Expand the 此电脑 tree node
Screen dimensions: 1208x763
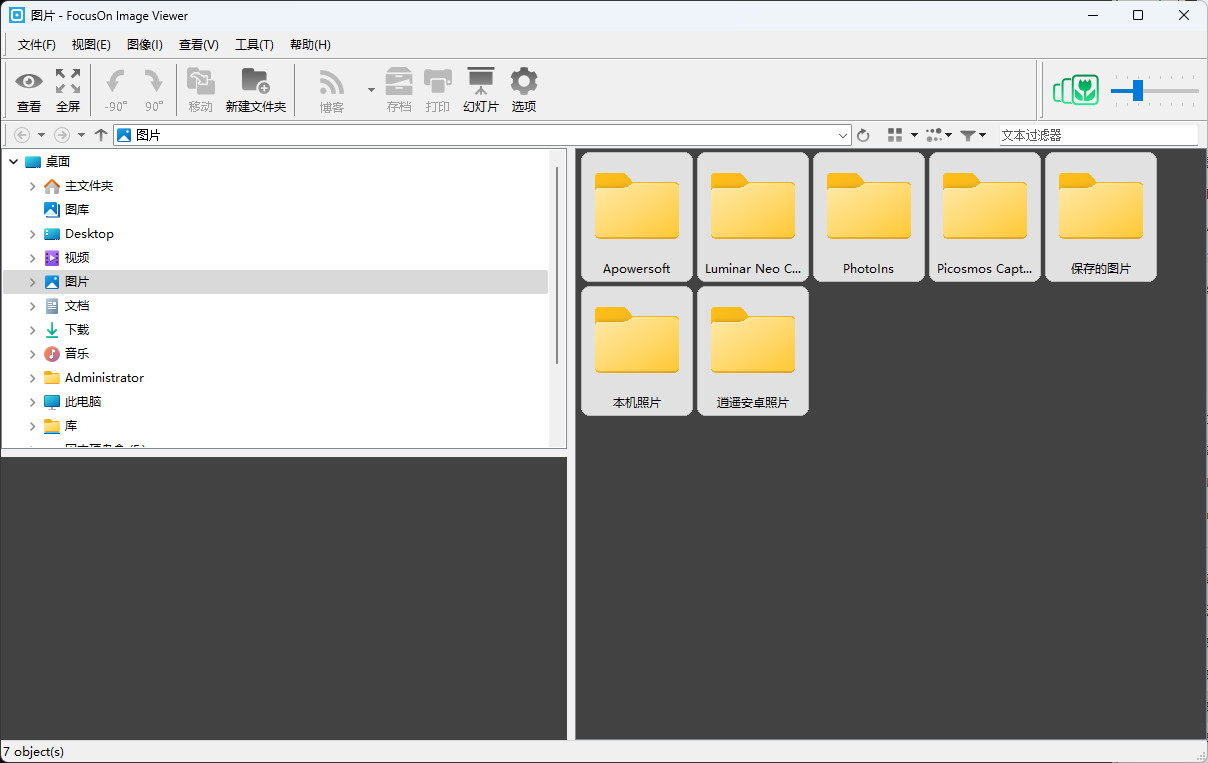click(x=32, y=402)
